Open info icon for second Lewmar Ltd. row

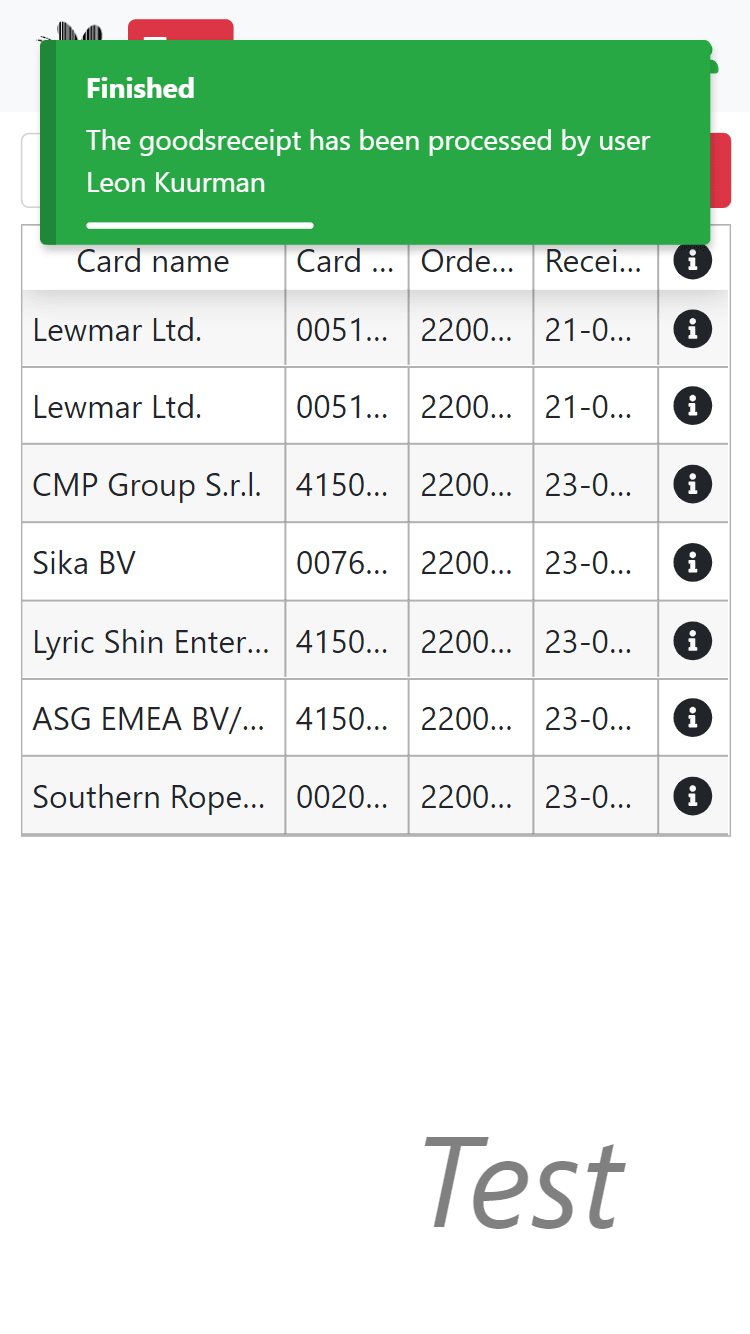tap(693, 405)
